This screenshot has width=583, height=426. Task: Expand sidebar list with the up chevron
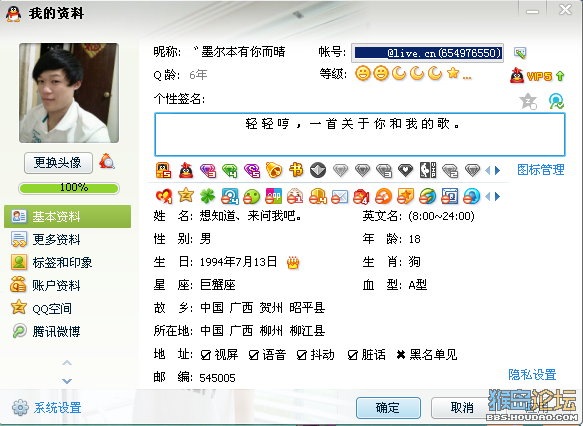[x=67, y=363]
